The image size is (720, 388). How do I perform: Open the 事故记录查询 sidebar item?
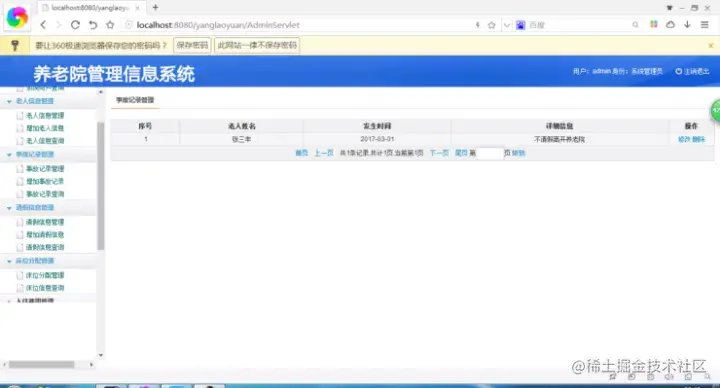point(45,194)
